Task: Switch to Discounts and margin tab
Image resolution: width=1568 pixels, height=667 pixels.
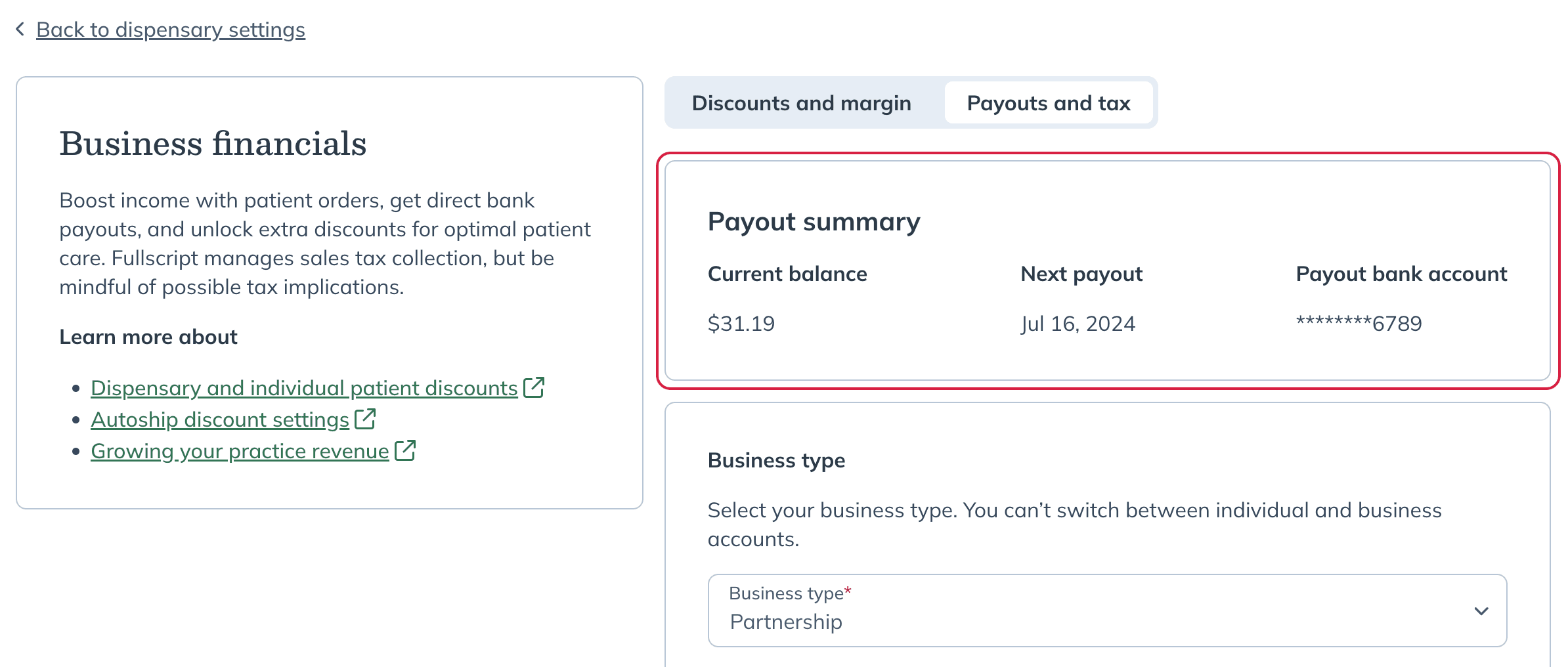Action: tap(802, 103)
